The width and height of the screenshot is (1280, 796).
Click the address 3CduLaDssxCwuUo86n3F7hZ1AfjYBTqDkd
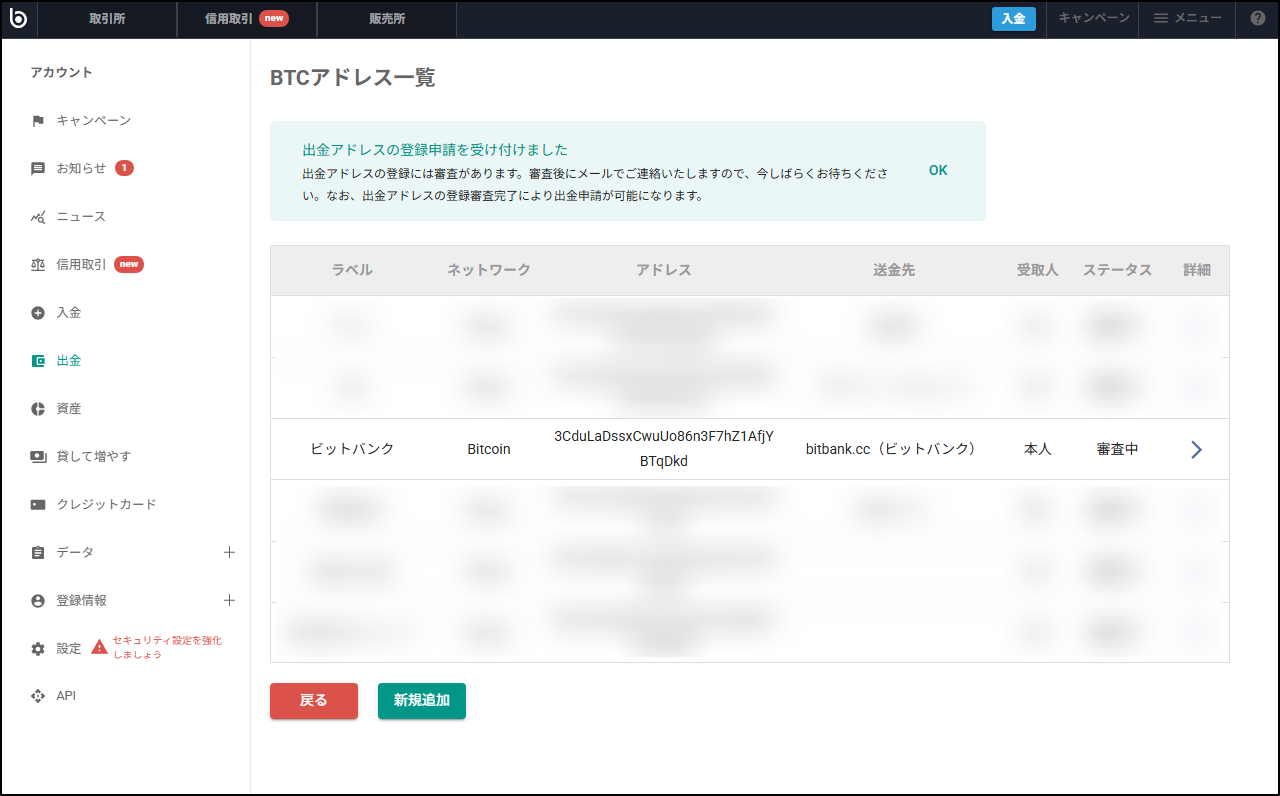coord(664,449)
